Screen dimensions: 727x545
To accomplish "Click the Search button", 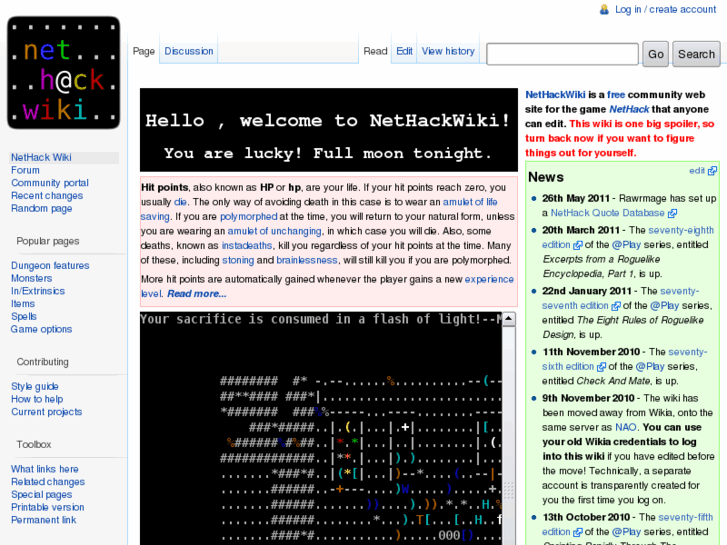I will pyautogui.click(x=696, y=54).
